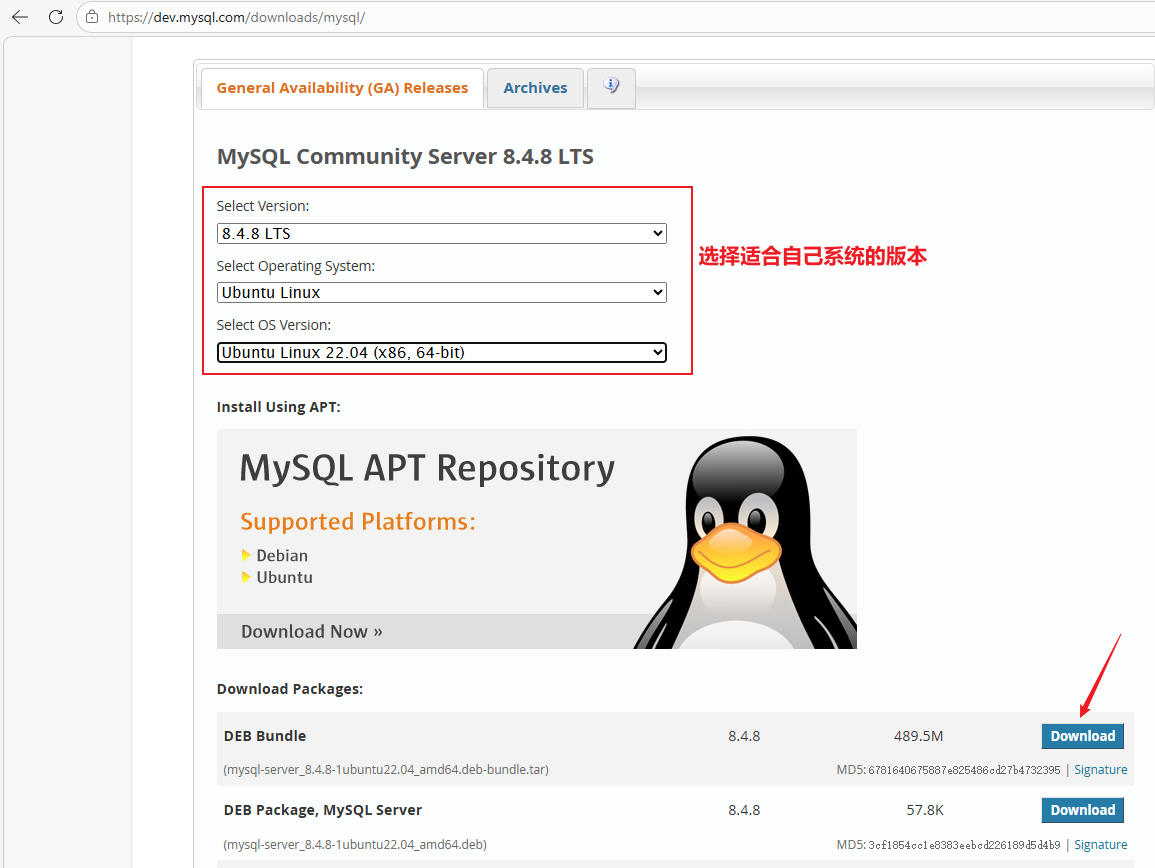Click filename mysql-server_8.4.8-1ubuntu22.04_amd64.deb-bundle.tar

[x=386, y=769]
